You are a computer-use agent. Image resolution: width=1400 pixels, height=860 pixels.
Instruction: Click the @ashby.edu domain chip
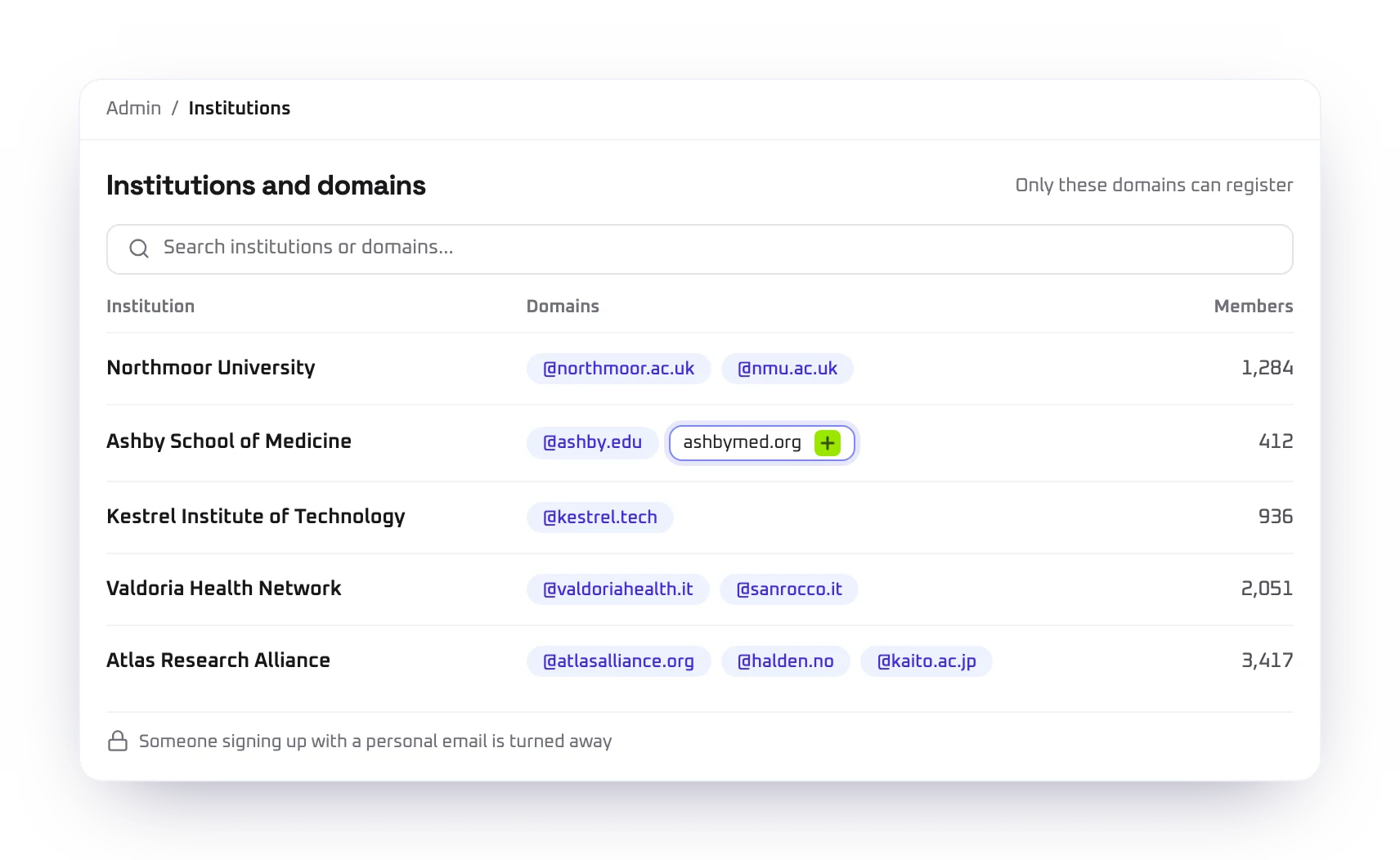pos(593,442)
